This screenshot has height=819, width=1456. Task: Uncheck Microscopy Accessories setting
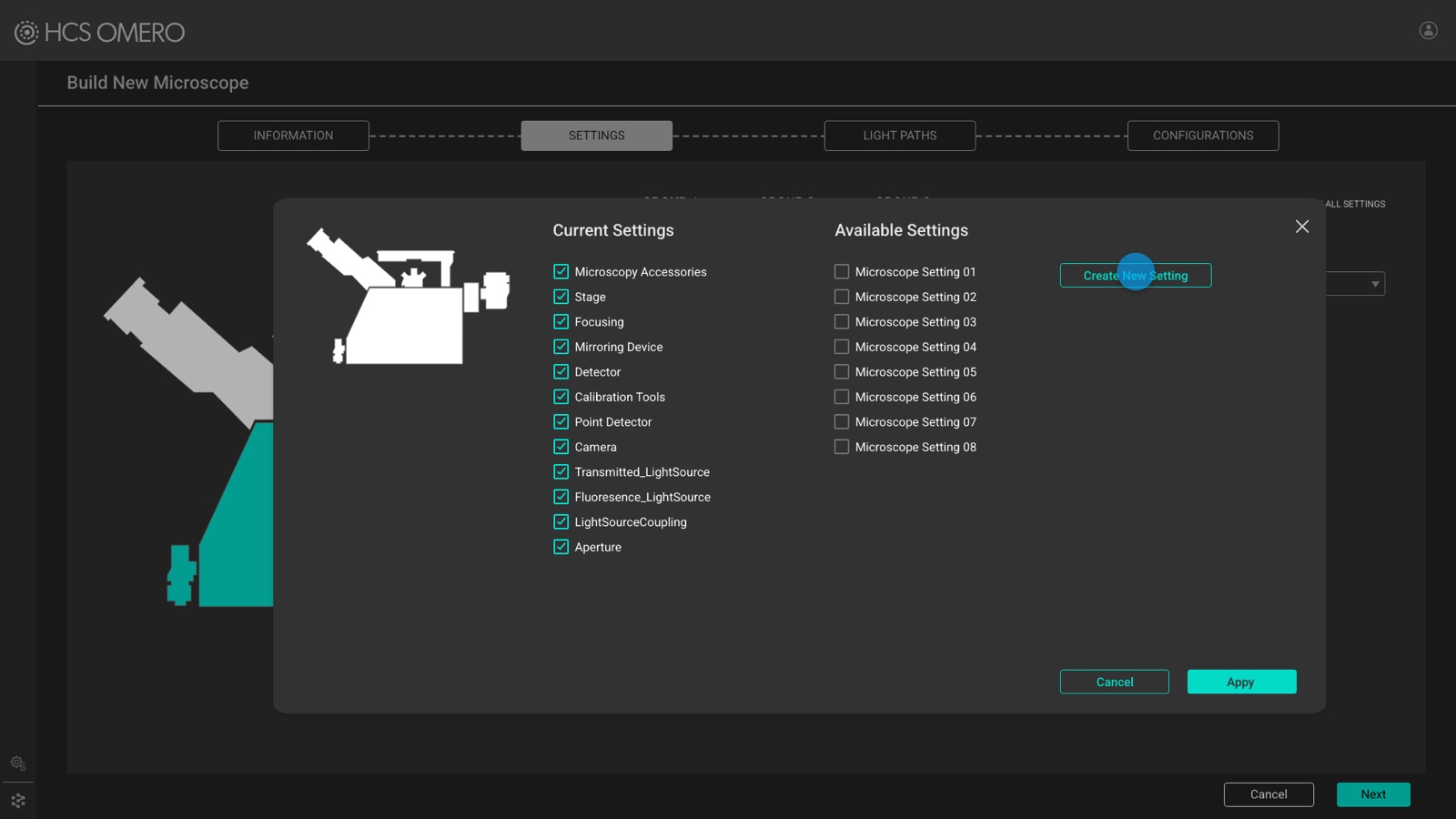point(561,272)
